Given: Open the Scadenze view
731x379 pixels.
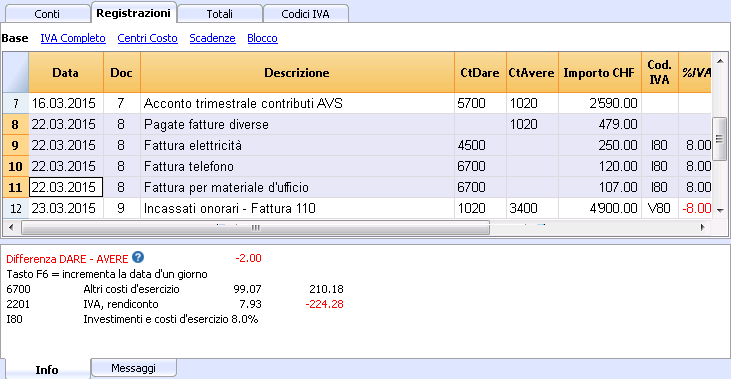Looking at the screenshot, I should (212, 38).
